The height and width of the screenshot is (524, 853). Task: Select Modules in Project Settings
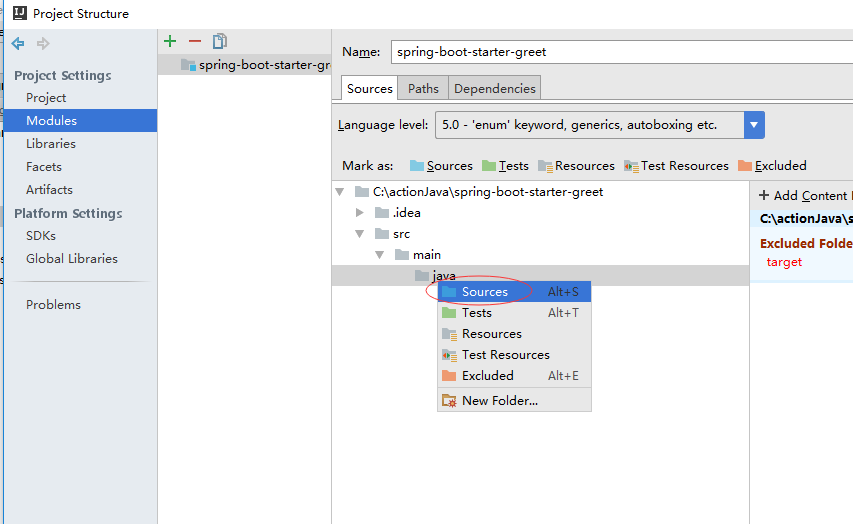coord(81,120)
